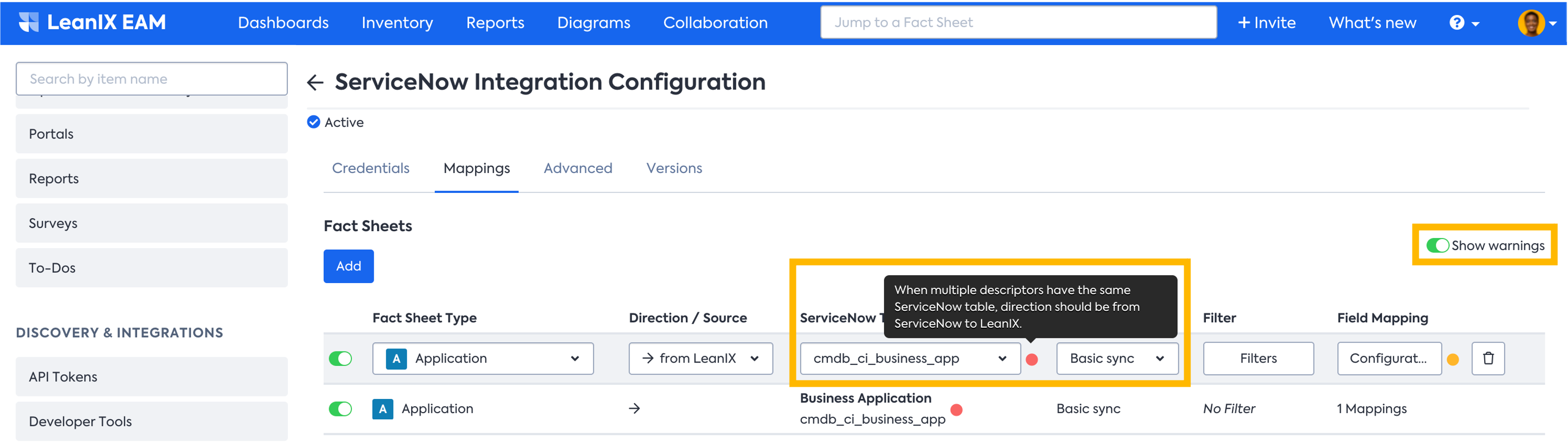
Task: Open the Reports top navigation item
Action: (x=495, y=22)
